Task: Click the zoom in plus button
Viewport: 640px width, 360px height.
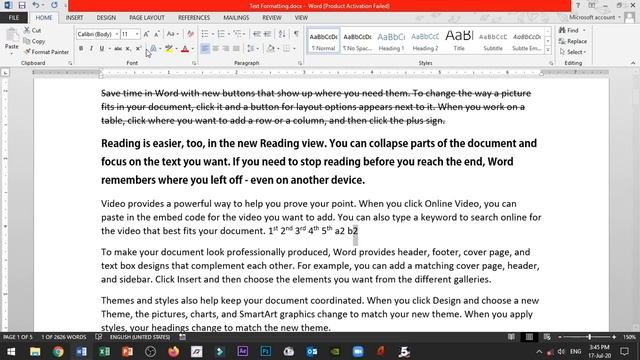Action: tap(614, 337)
